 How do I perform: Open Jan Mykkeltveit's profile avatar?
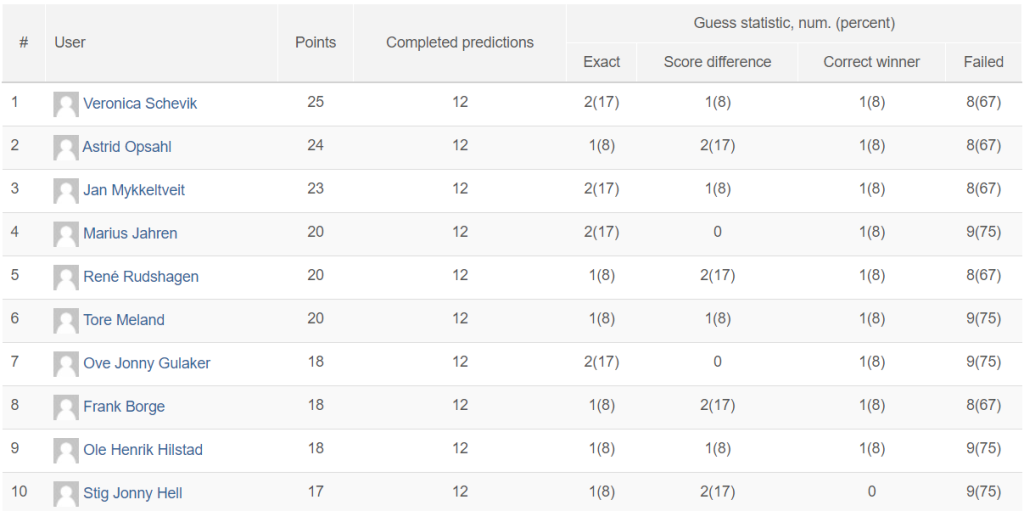click(66, 191)
